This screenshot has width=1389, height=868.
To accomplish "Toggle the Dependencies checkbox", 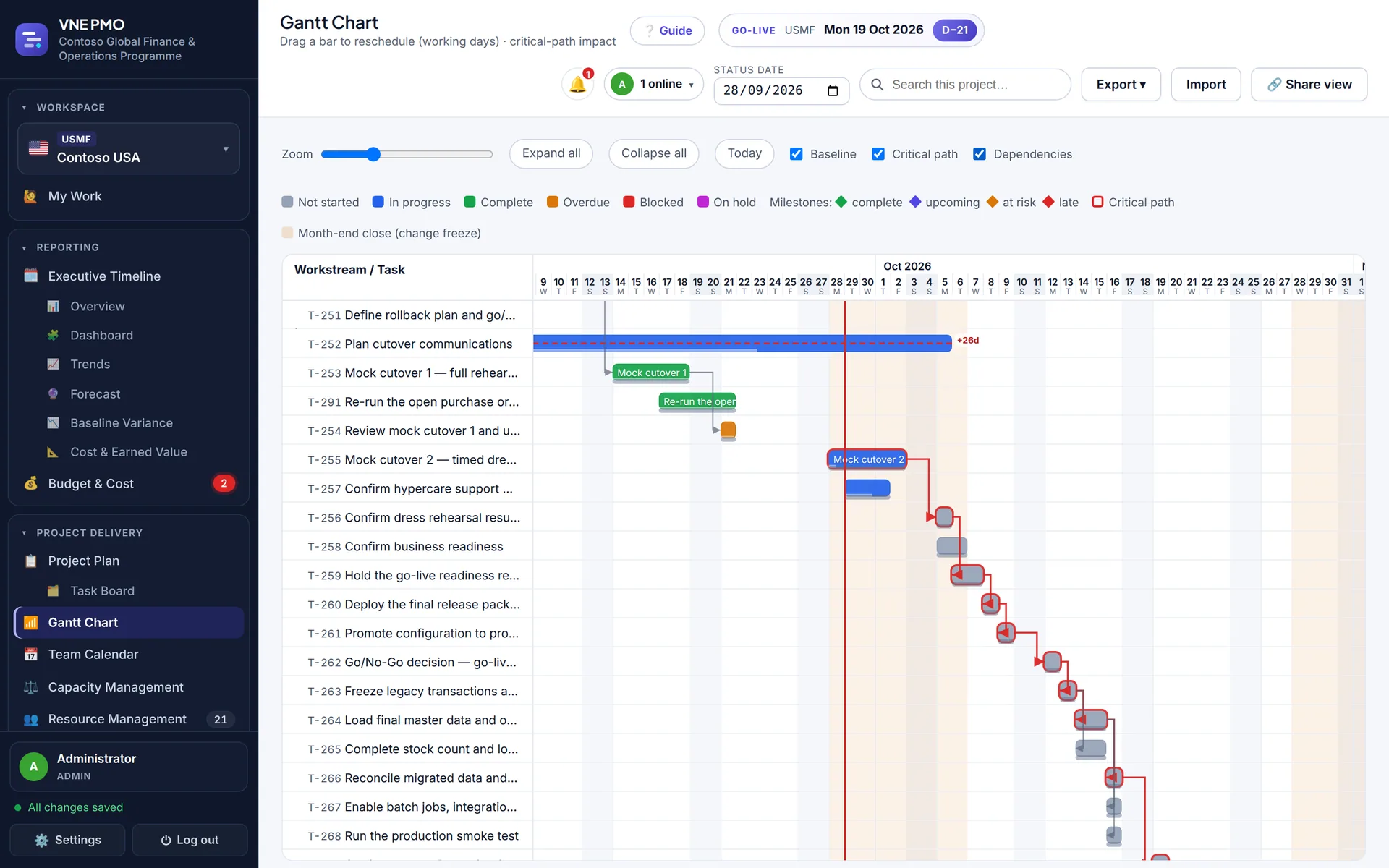I will [x=980, y=154].
